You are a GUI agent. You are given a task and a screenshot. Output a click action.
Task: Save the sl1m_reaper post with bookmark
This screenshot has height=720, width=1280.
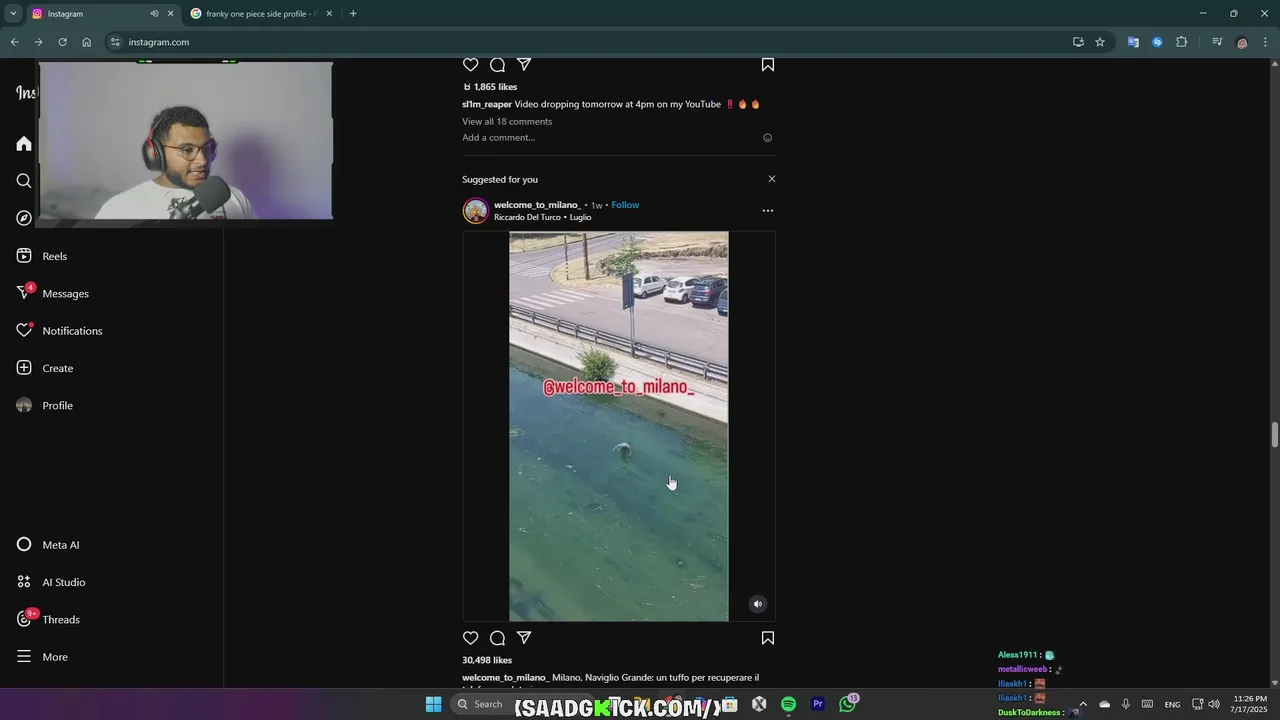pos(768,65)
